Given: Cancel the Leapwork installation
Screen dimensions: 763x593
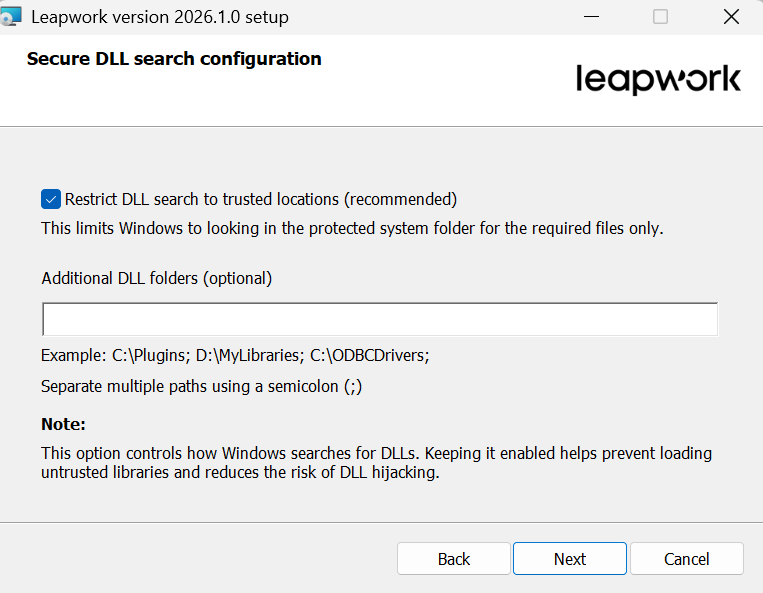Looking at the screenshot, I should [x=687, y=559].
